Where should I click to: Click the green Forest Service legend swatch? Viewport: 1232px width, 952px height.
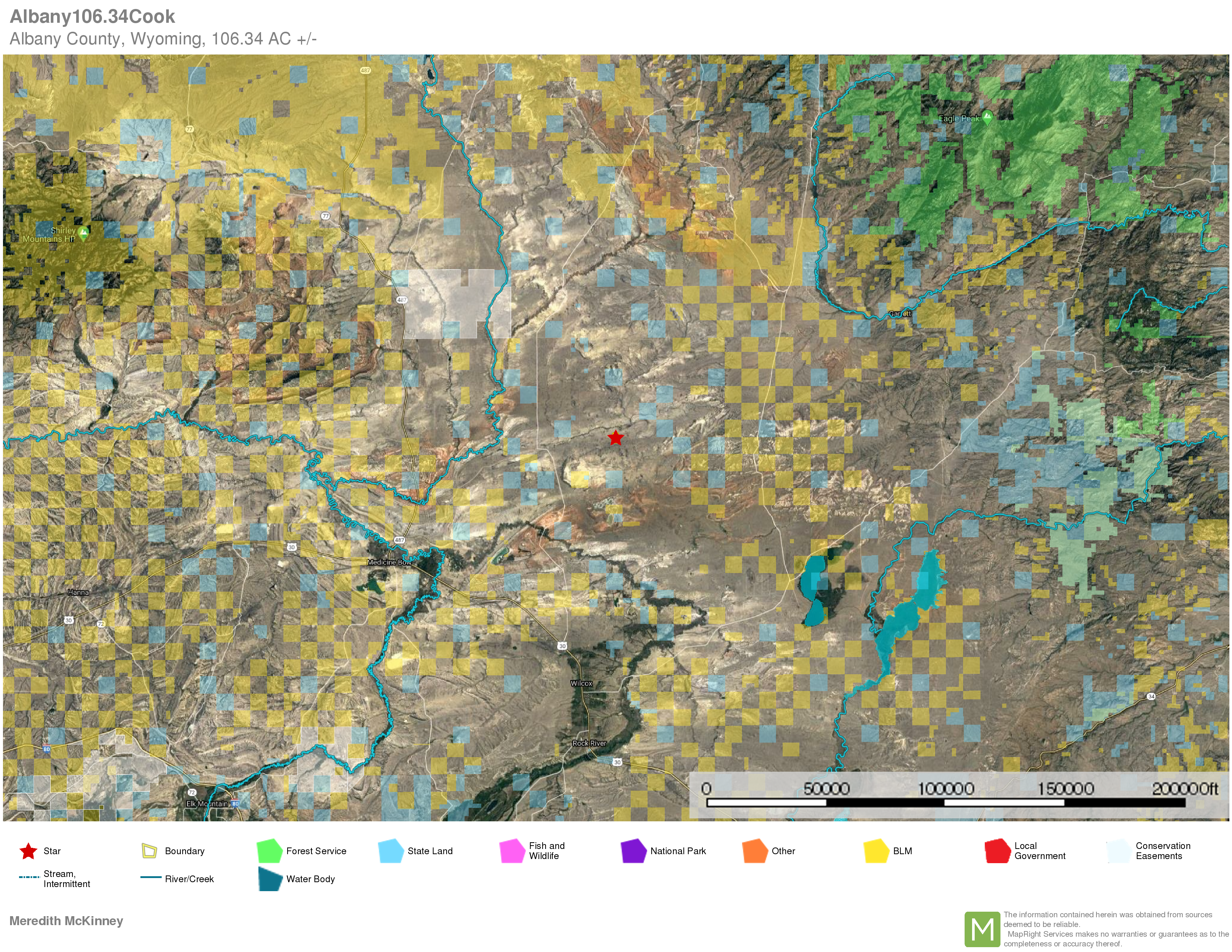pyautogui.click(x=270, y=851)
